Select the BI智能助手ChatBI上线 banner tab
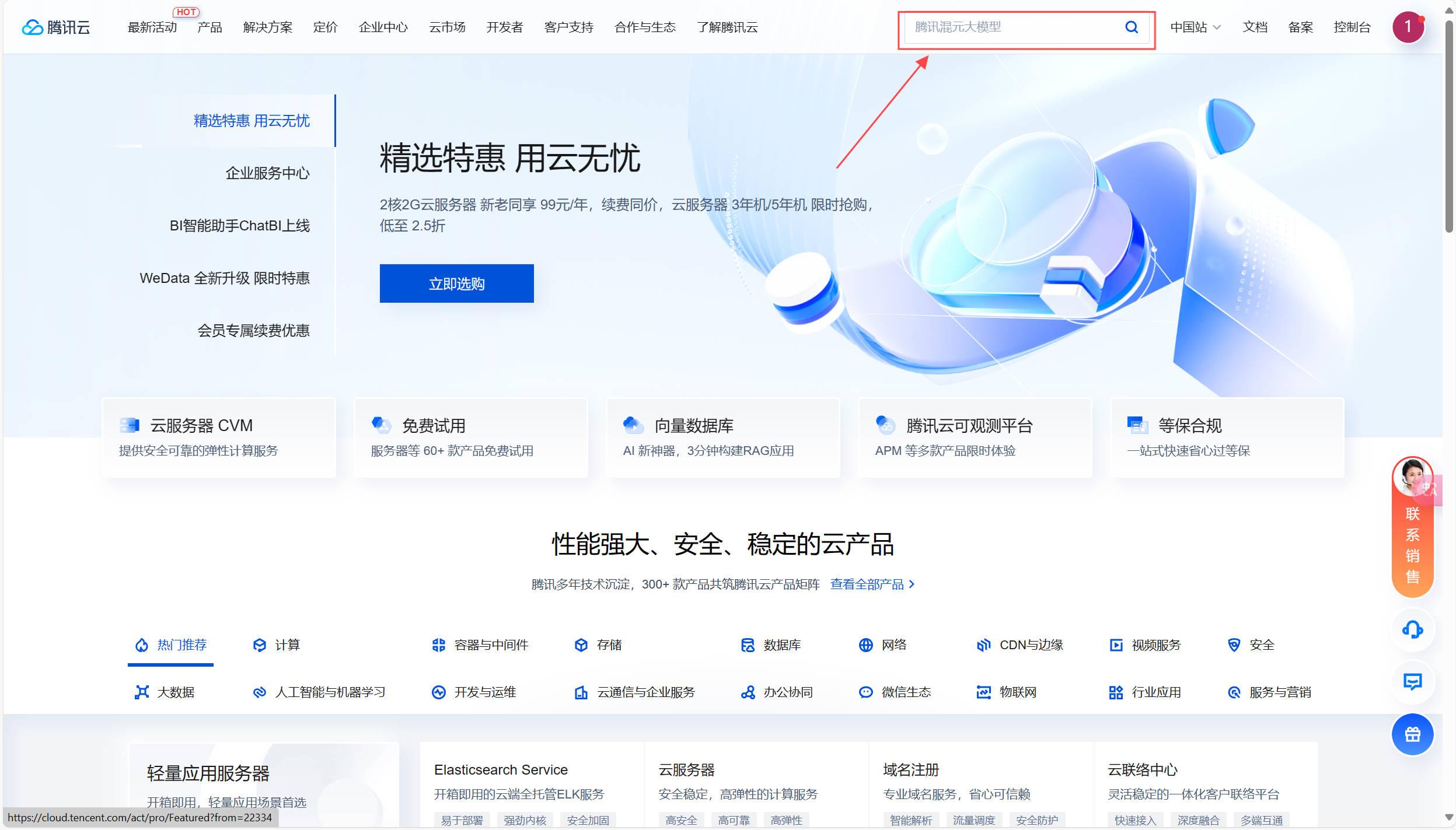The image size is (1456, 830). [x=239, y=226]
